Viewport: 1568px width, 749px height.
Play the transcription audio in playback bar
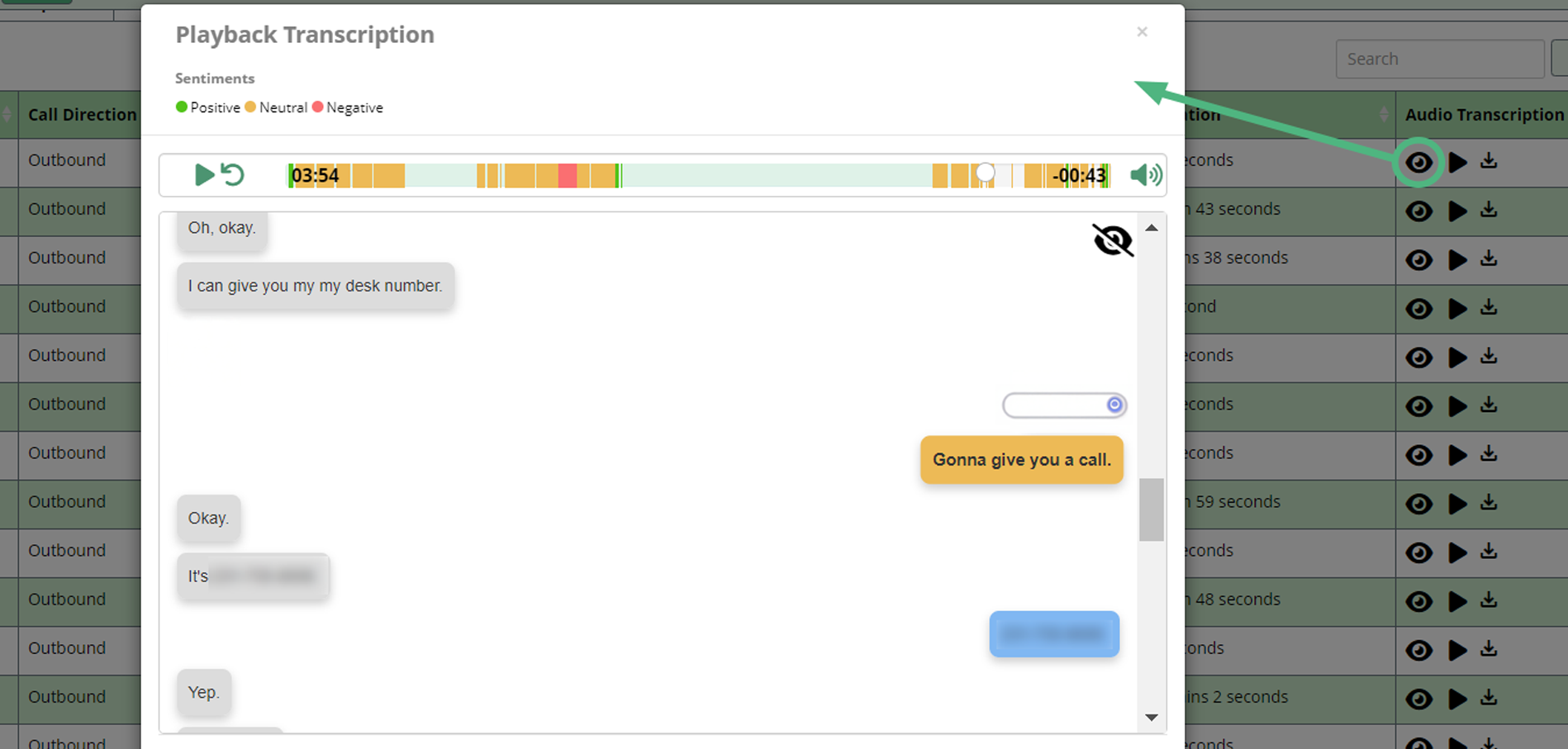click(203, 175)
